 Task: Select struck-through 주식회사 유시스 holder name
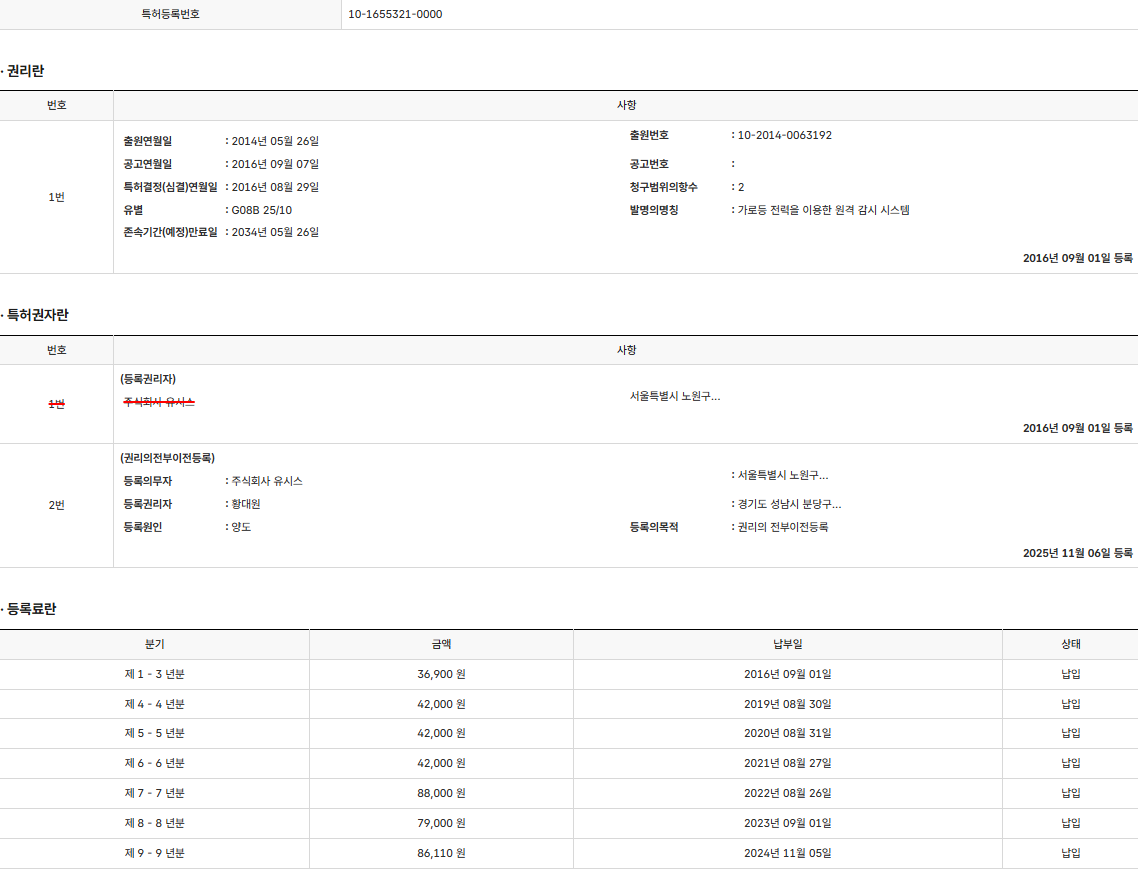[x=159, y=402]
